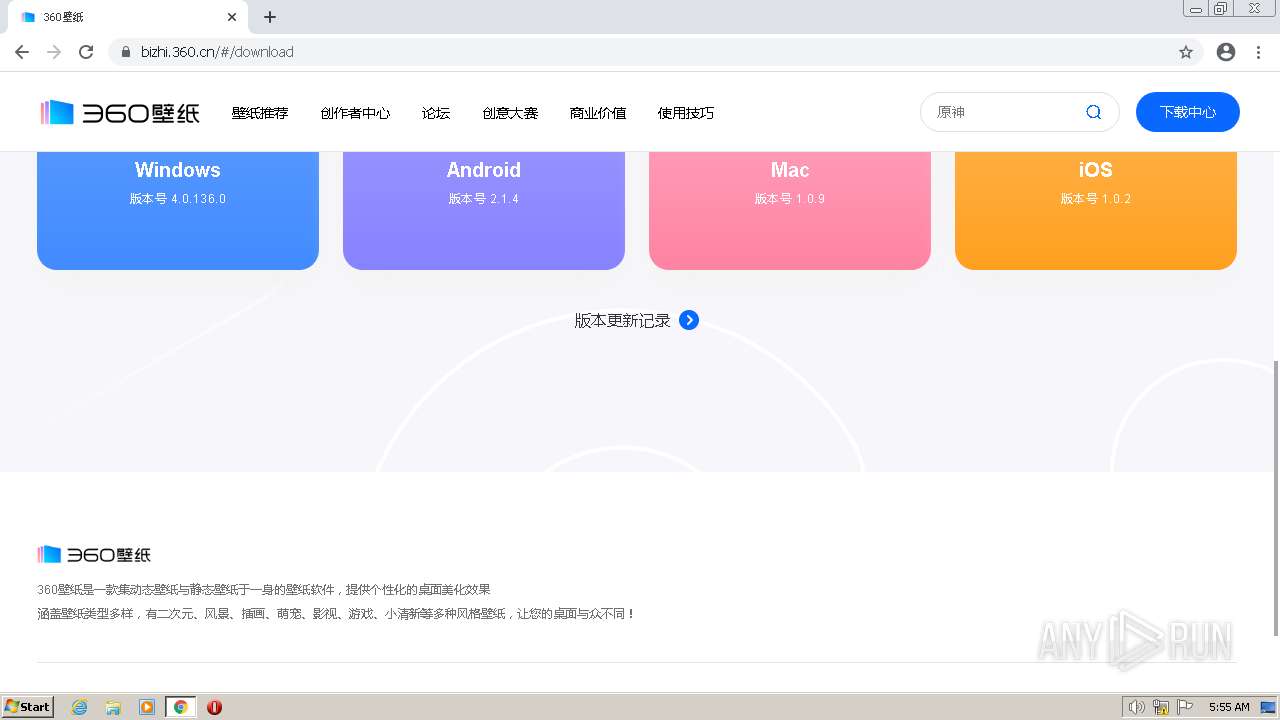1280x720 pixels.
Task: Click the volume speaker tray icon
Action: coord(1136,707)
